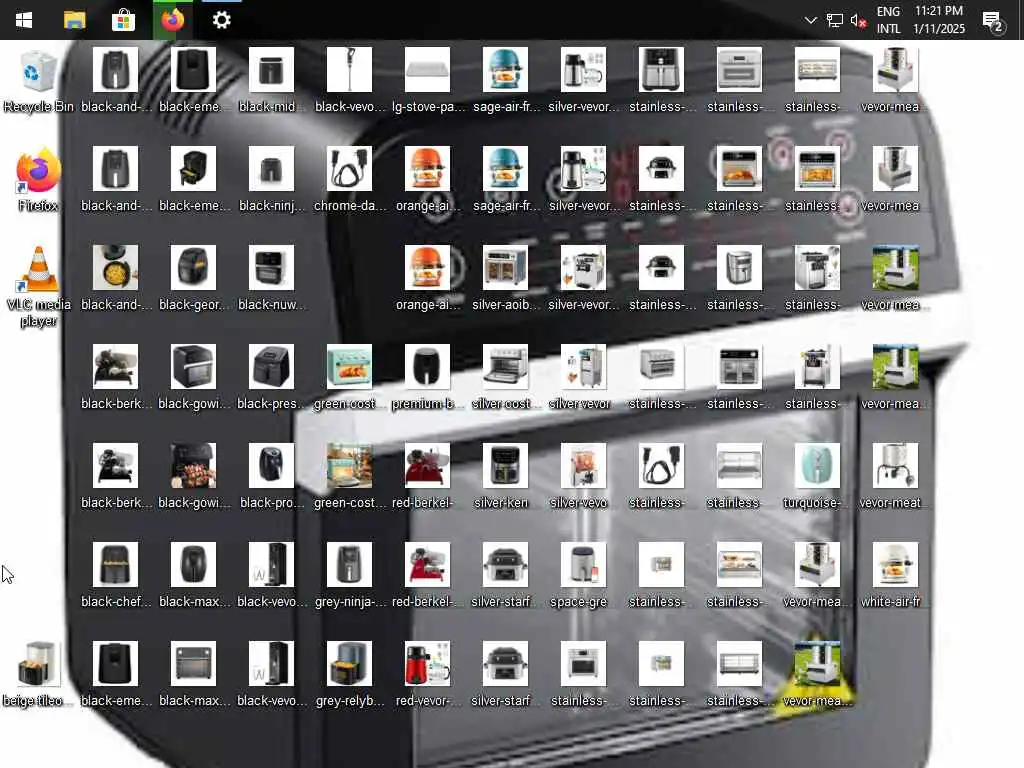Image resolution: width=1024 pixels, height=768 pixels.
Task: Select the grey-ninja image file
Action: [x=349, y=576]
